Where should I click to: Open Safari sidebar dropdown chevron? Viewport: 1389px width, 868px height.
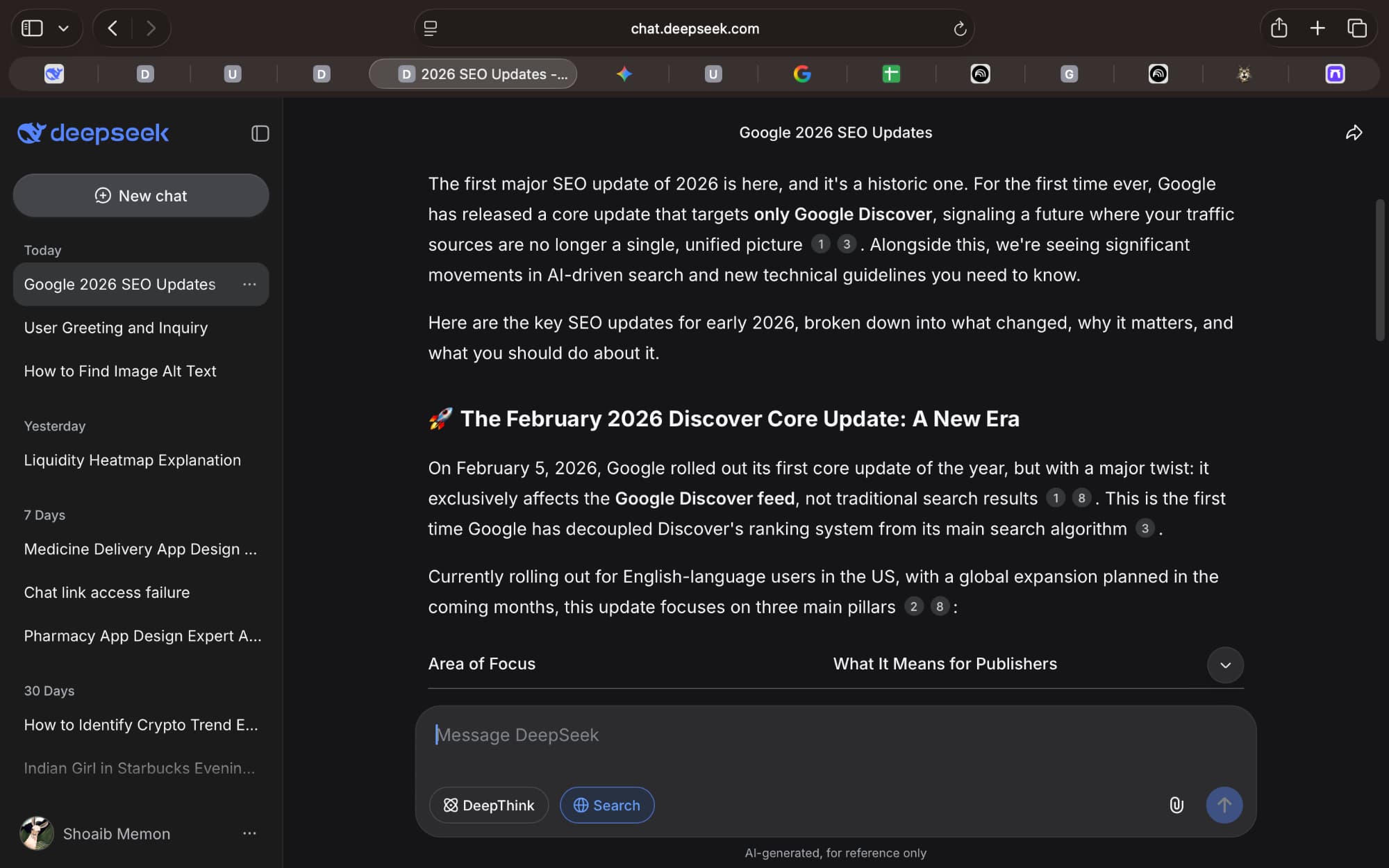click(64, 28)
